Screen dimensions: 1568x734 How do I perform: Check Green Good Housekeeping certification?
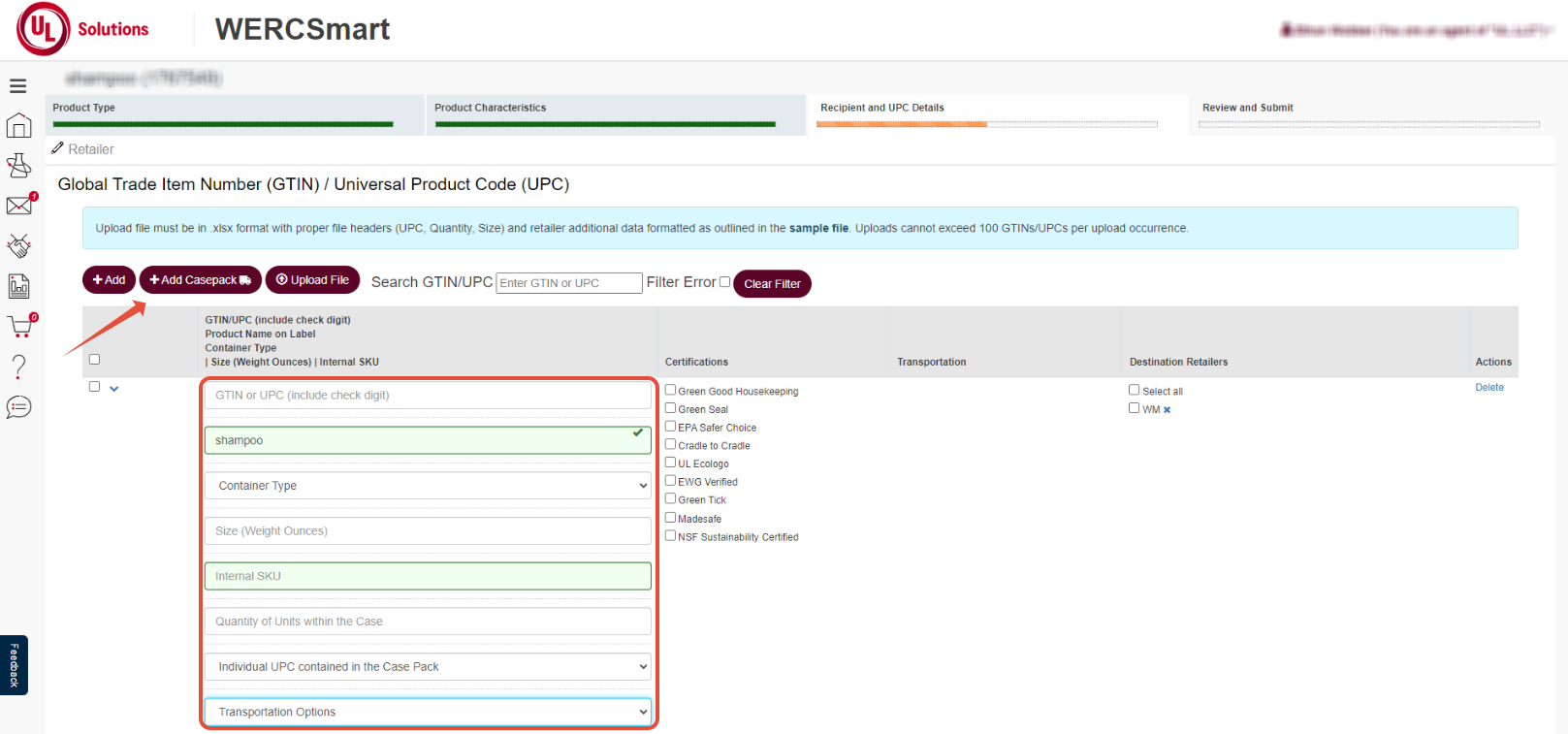[670, 390]
